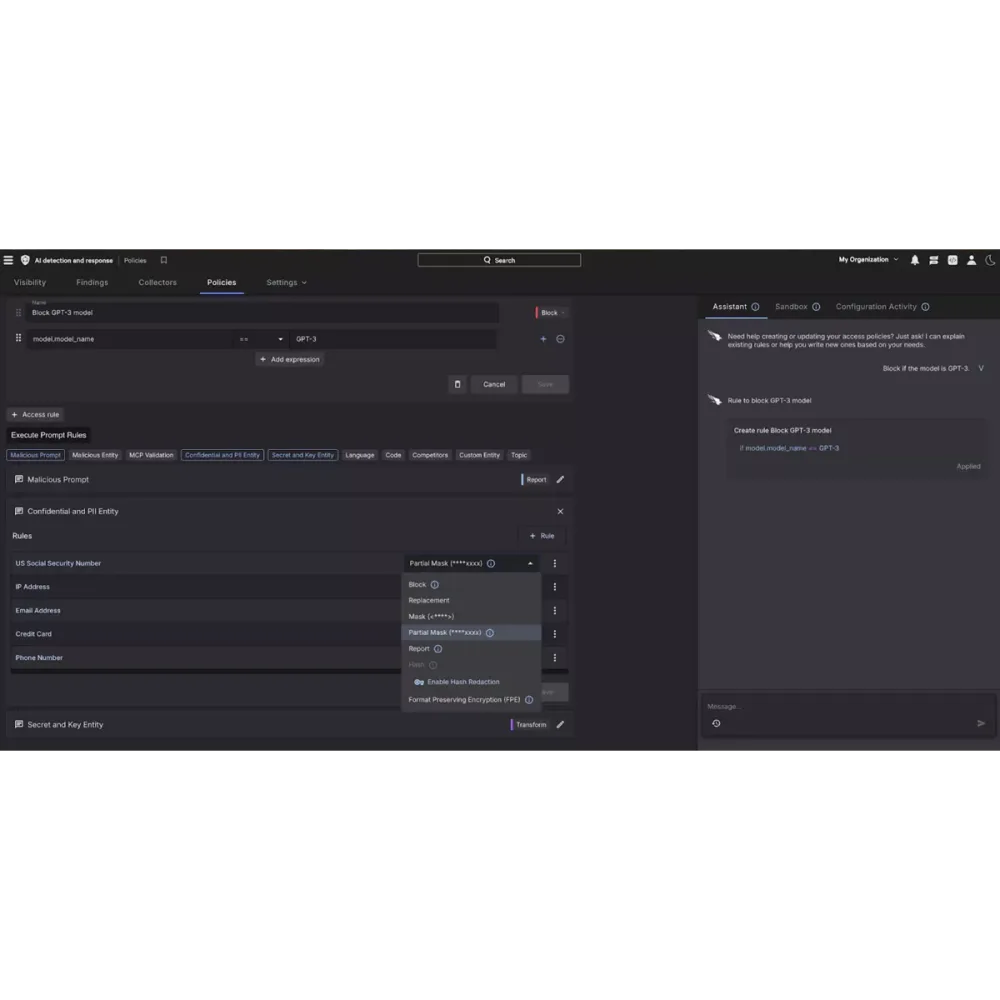
Task: Open options menu for Phone Number row
Action: pos(555,658)
